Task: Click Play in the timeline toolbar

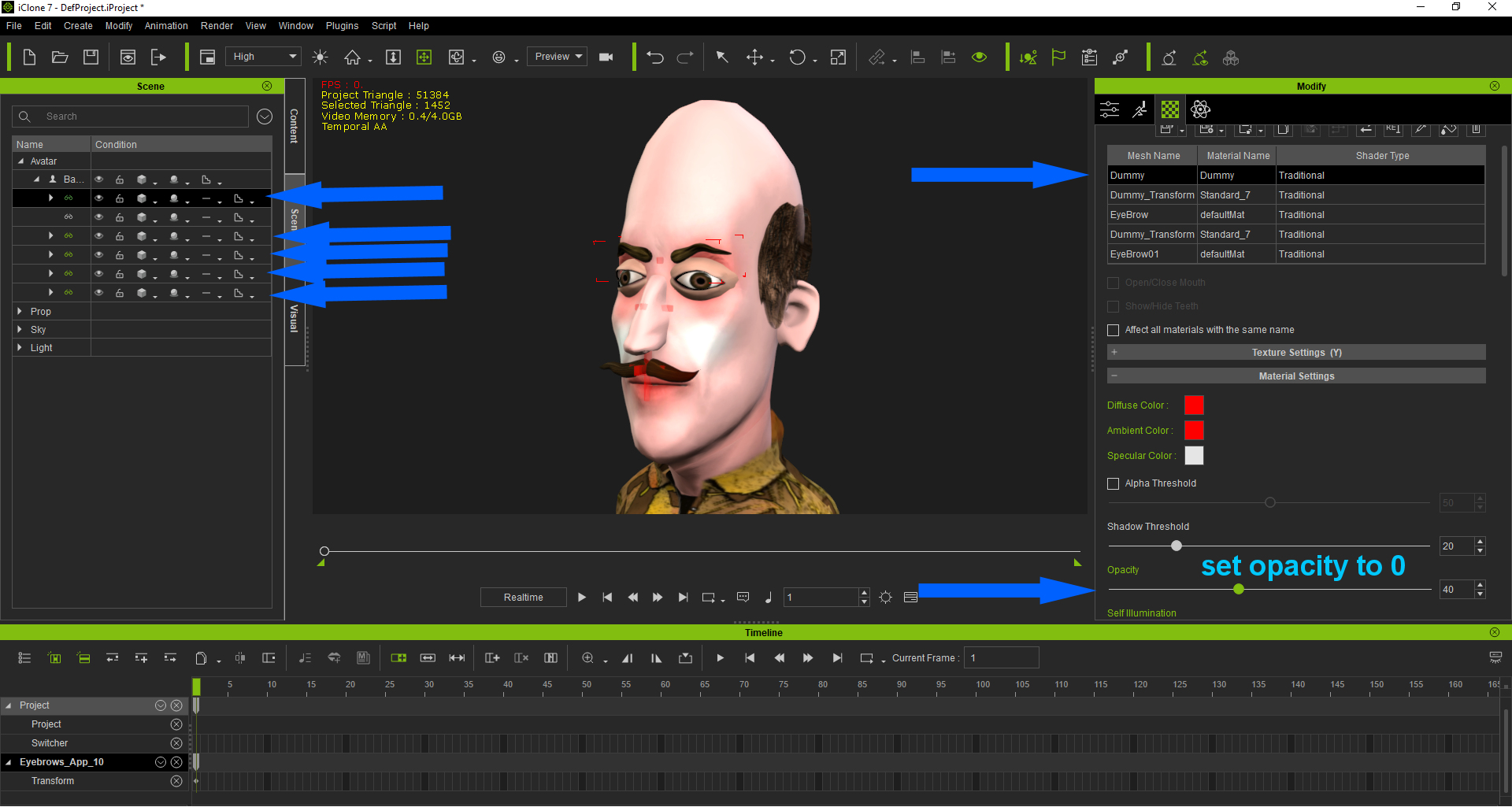Action: 720,658
